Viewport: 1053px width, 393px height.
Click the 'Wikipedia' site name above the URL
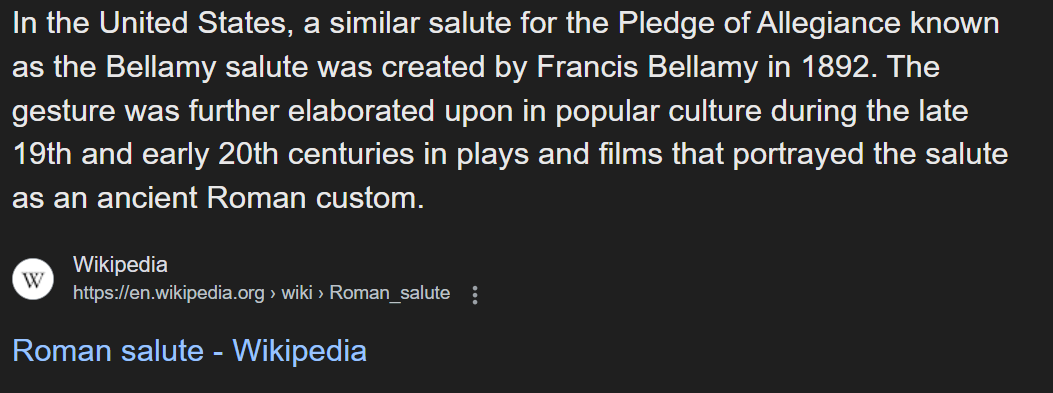point(120,265)
